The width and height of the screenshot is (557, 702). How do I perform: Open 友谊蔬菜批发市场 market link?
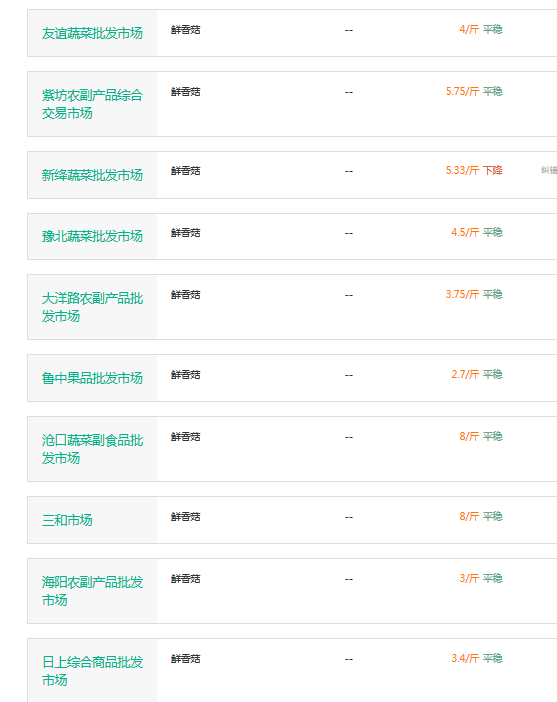(92, 33)
